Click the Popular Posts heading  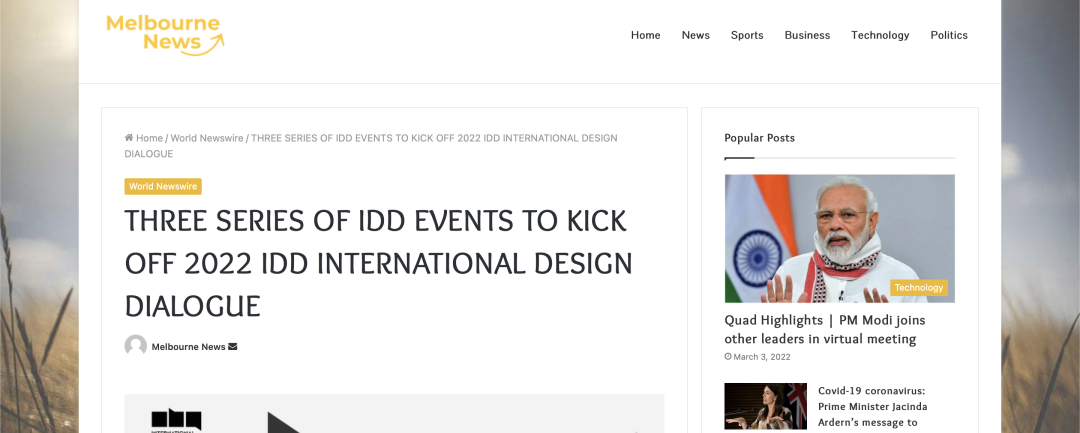[759, 138]
